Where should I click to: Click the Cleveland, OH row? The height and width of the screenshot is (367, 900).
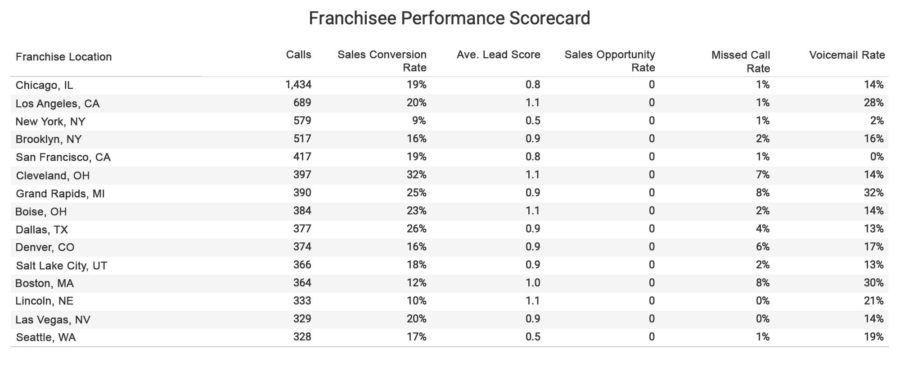click(450, 175)
